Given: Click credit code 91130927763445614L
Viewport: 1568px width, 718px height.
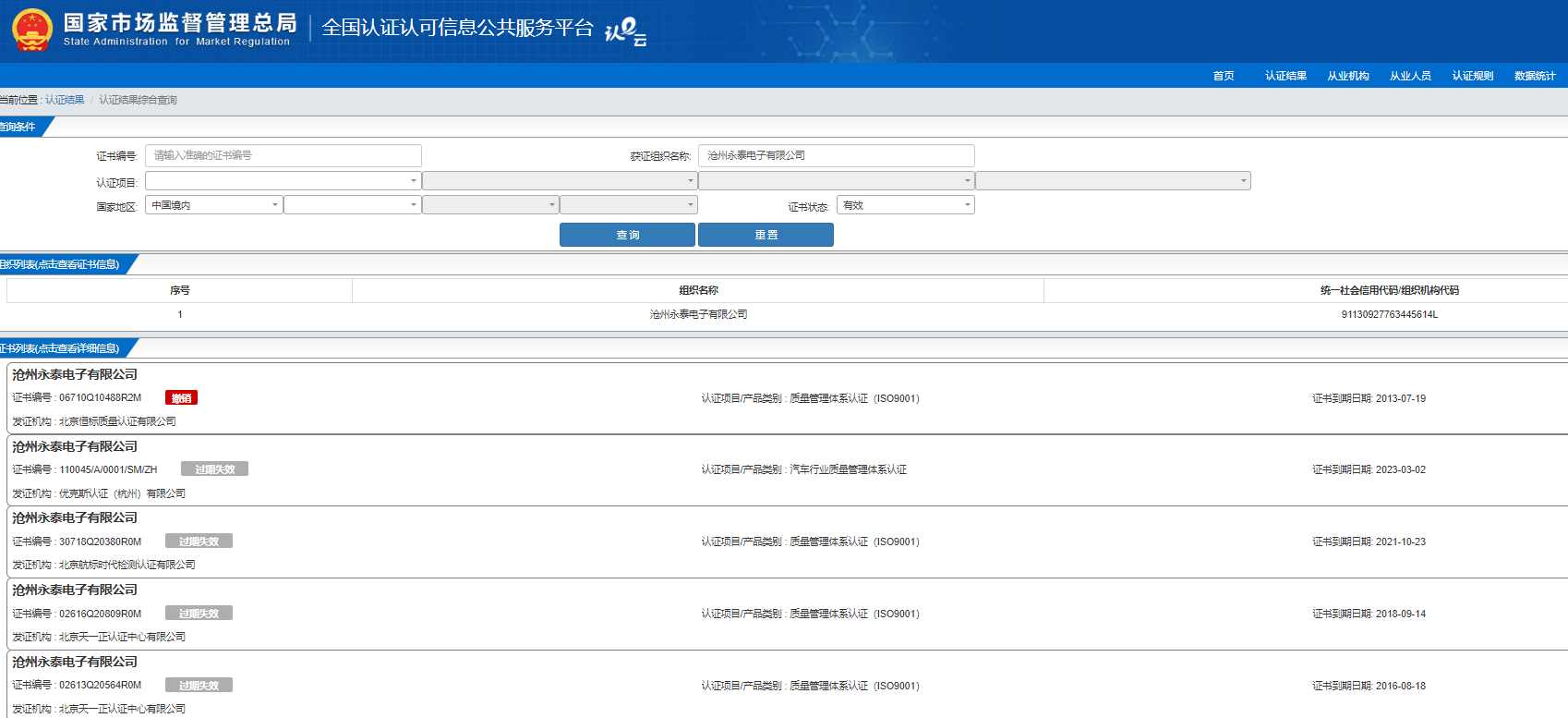Looking at the screenshot, I should click(x=1390, y=314).
